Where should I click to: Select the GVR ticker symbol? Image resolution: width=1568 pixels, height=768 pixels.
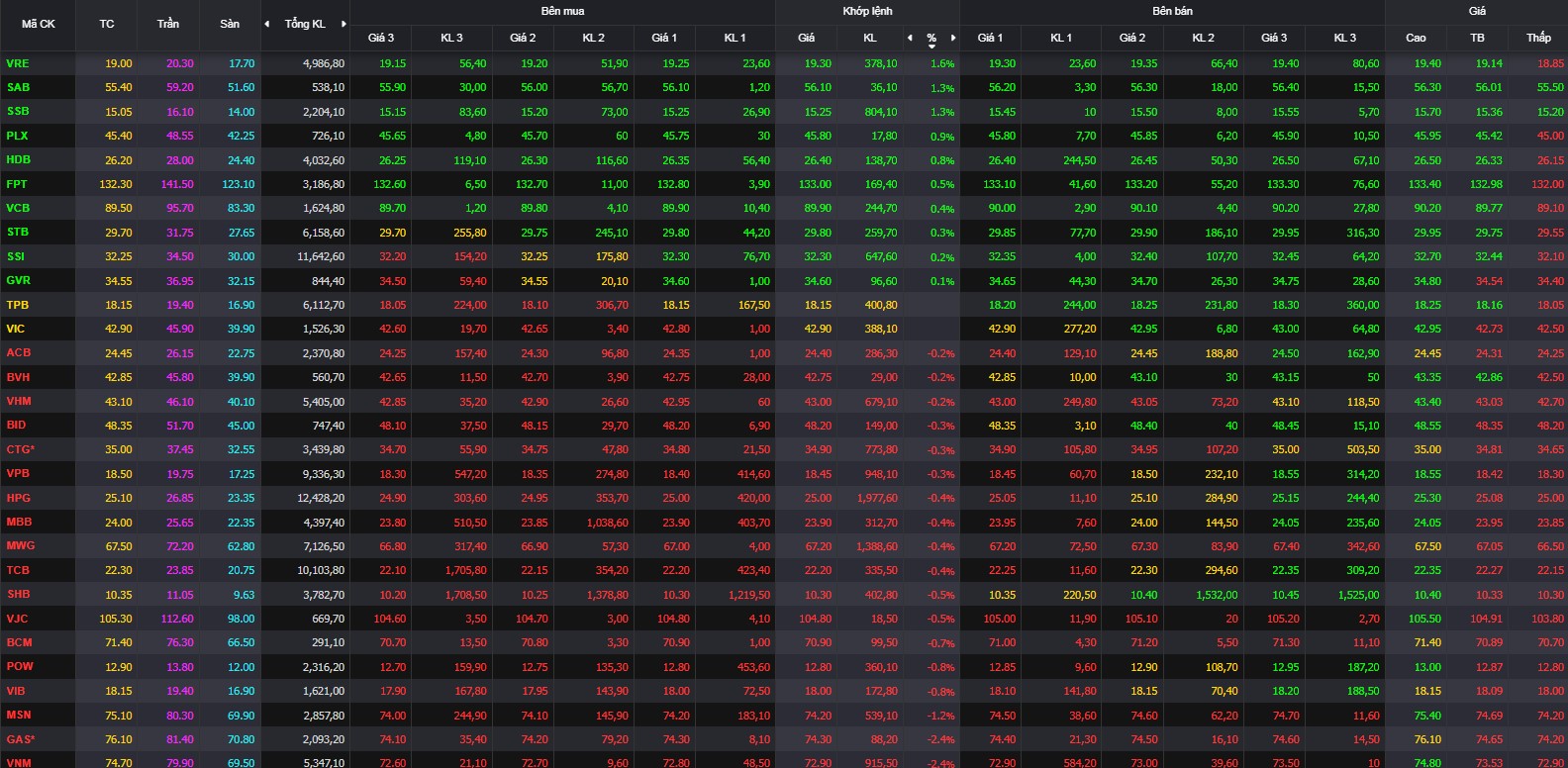(18, 280)
